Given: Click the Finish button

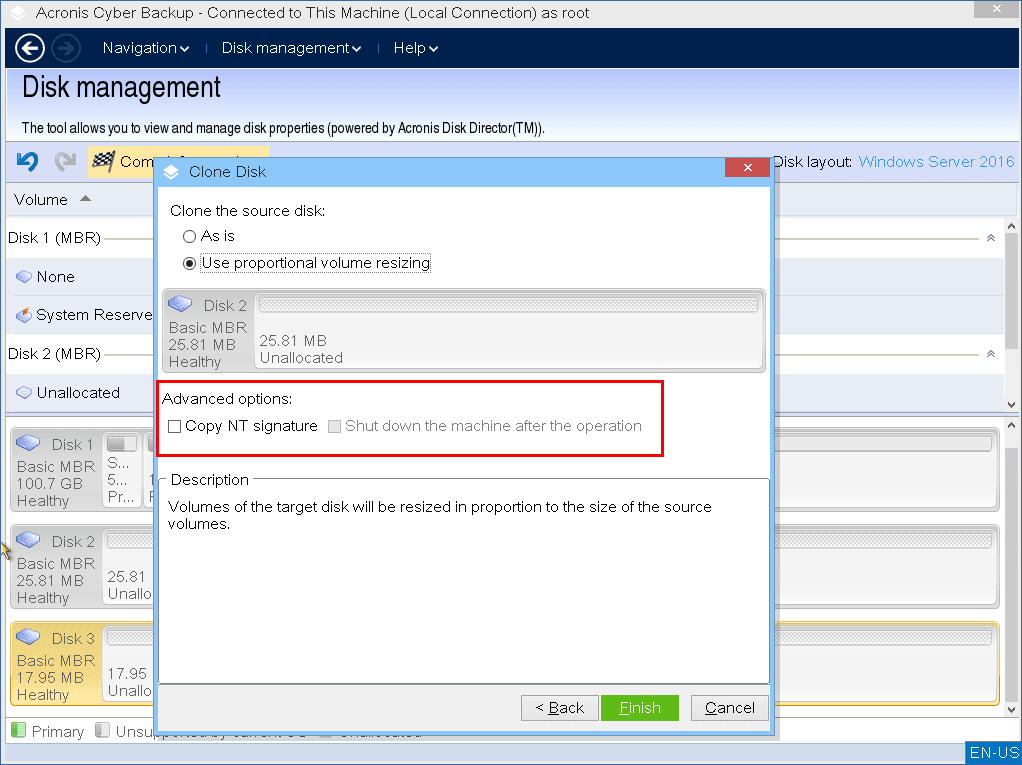Looking at the screenshot, I should tap(640, 708).
